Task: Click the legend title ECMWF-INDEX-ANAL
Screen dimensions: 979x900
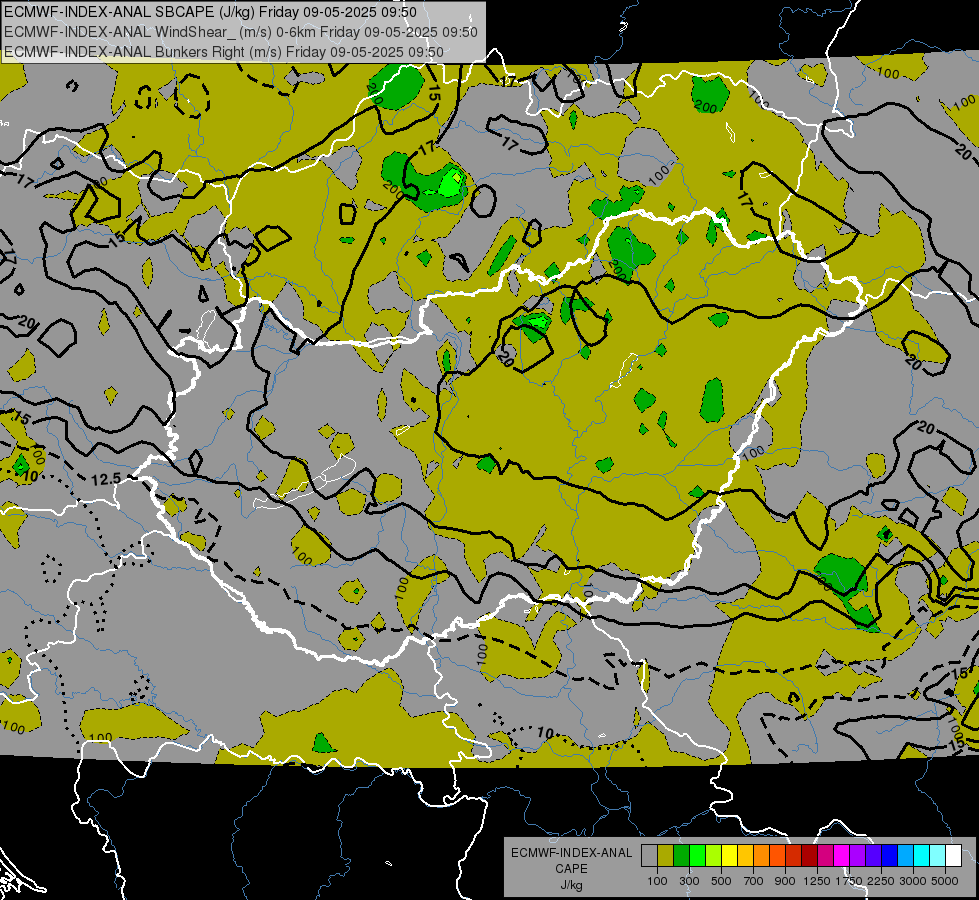Action: tap(571, 853)
